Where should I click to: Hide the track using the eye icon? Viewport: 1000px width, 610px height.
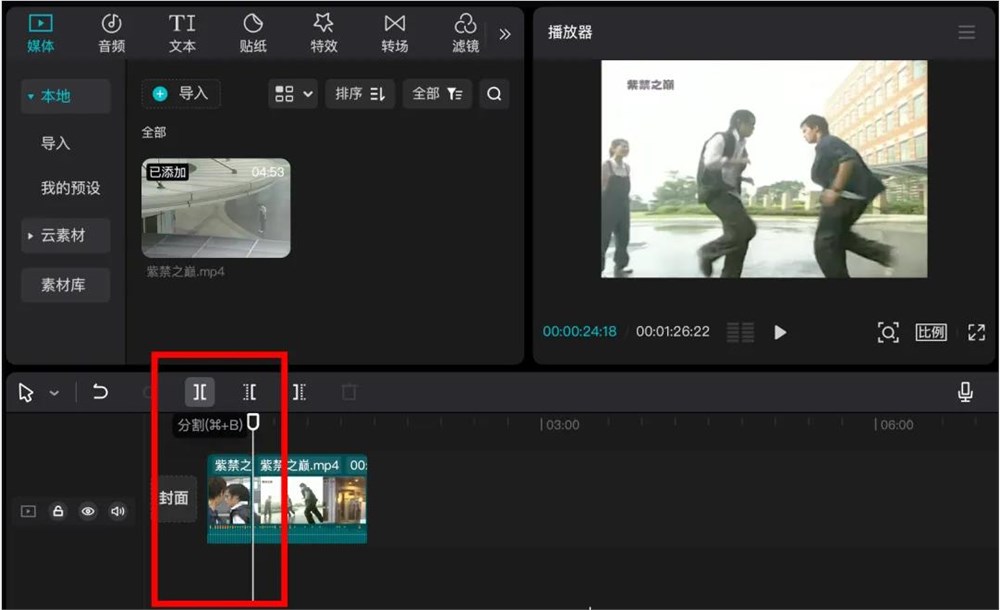click(88, 511)
